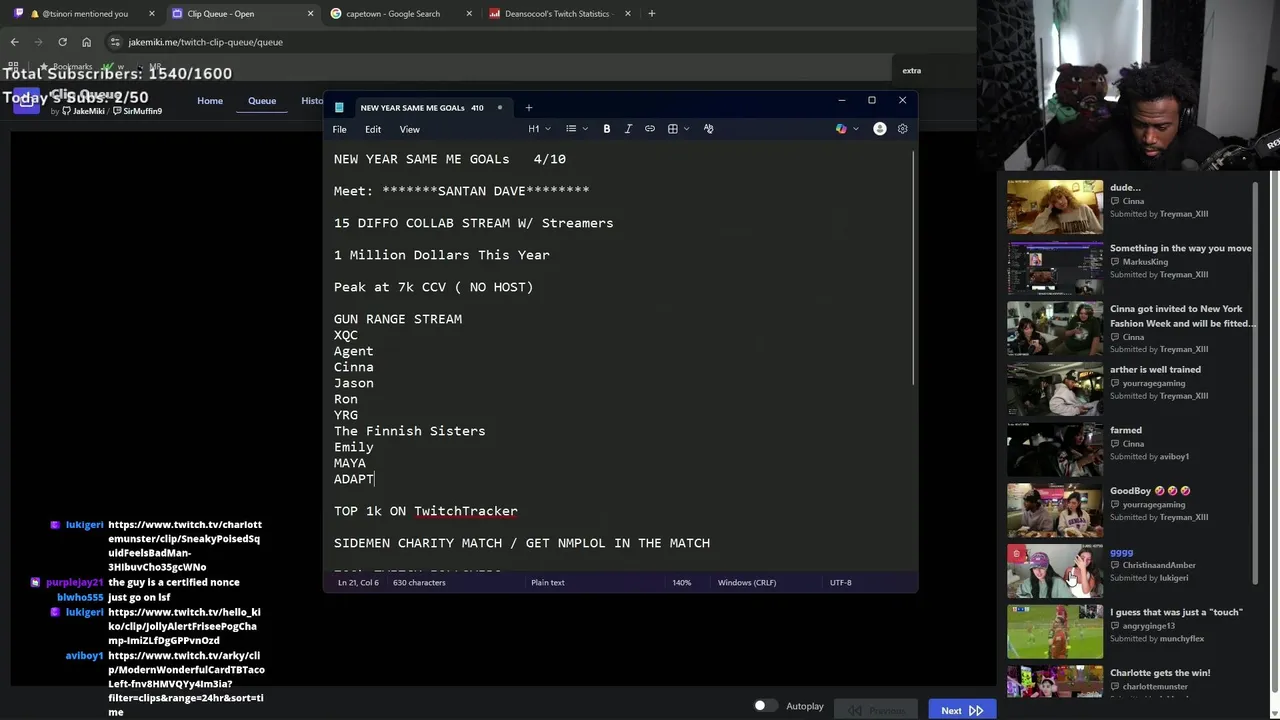The height and width of the screenshot is (720, 1280).
Task: Close the capetown Google Search tab
Action: pos(469,14)
